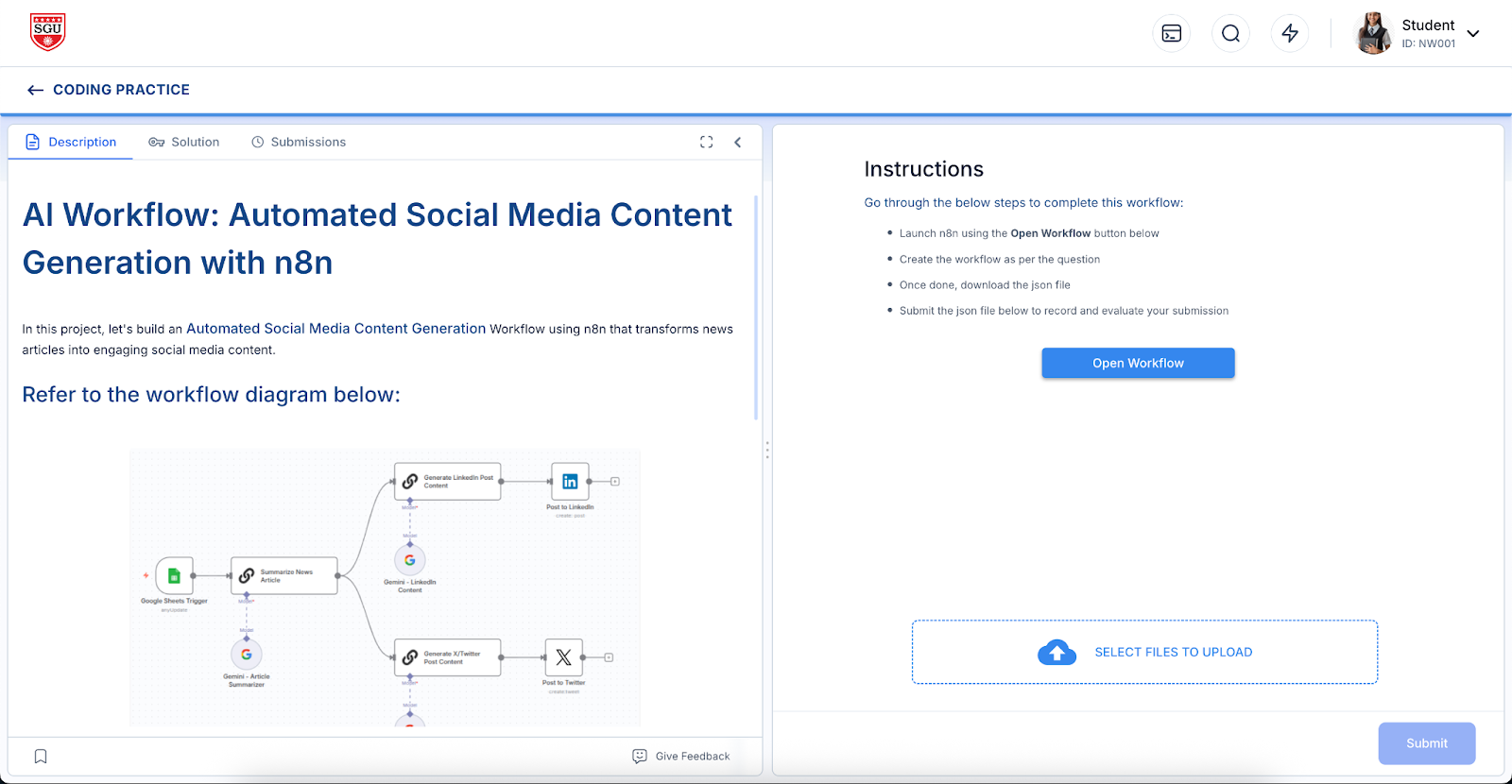Click the feedback smiley chat icon
The height and width of the screenshot is (784, 1512).
coord(640,756)
